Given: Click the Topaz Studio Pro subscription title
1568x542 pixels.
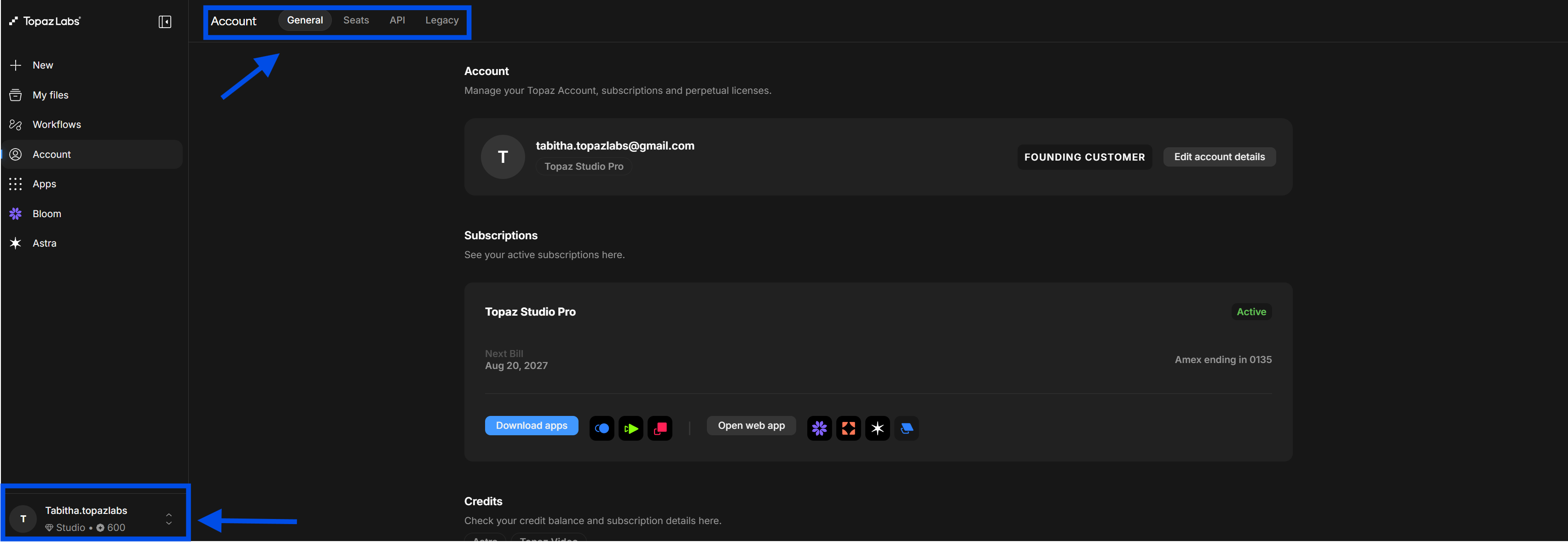Looking at the screenshot, I should coord(530,312).
